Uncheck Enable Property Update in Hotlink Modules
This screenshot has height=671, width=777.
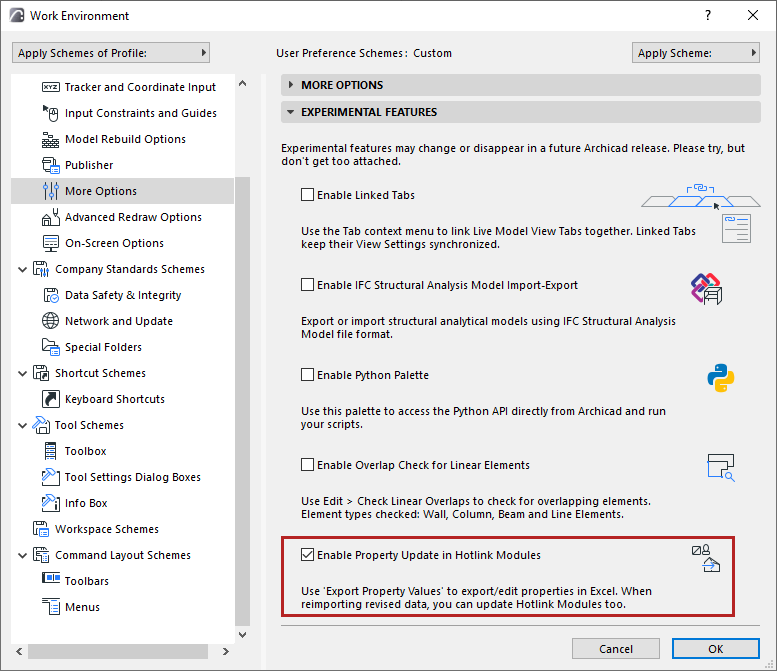point(307,554)
